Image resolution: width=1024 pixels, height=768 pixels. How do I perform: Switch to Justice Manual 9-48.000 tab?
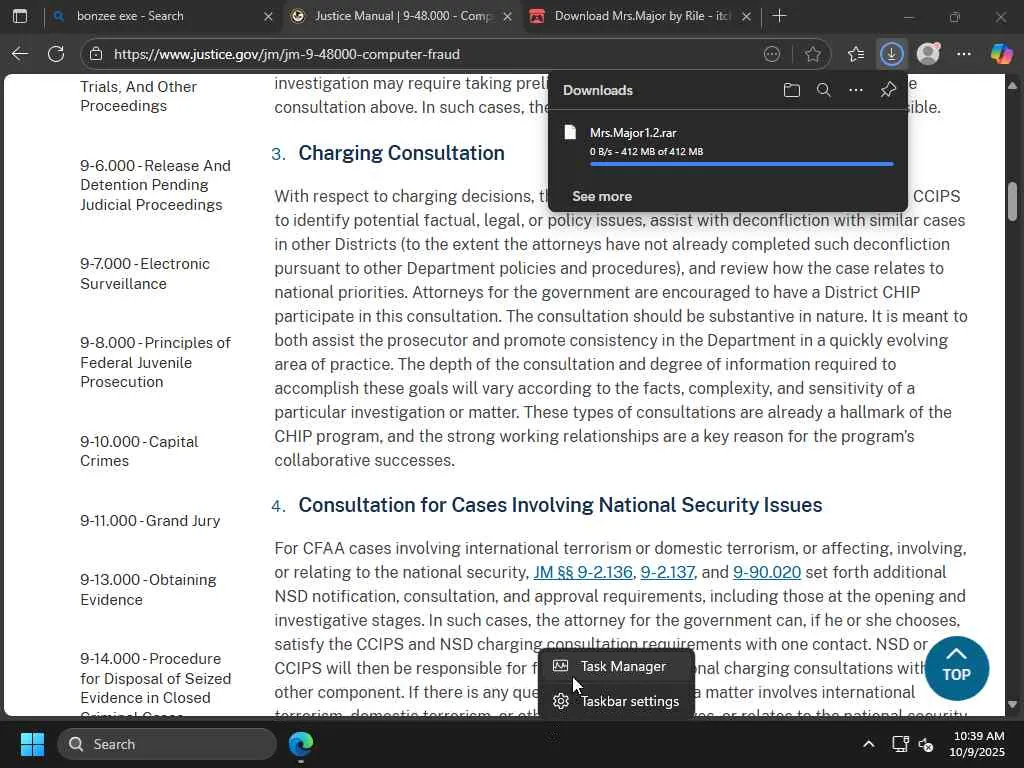[402, 16]
